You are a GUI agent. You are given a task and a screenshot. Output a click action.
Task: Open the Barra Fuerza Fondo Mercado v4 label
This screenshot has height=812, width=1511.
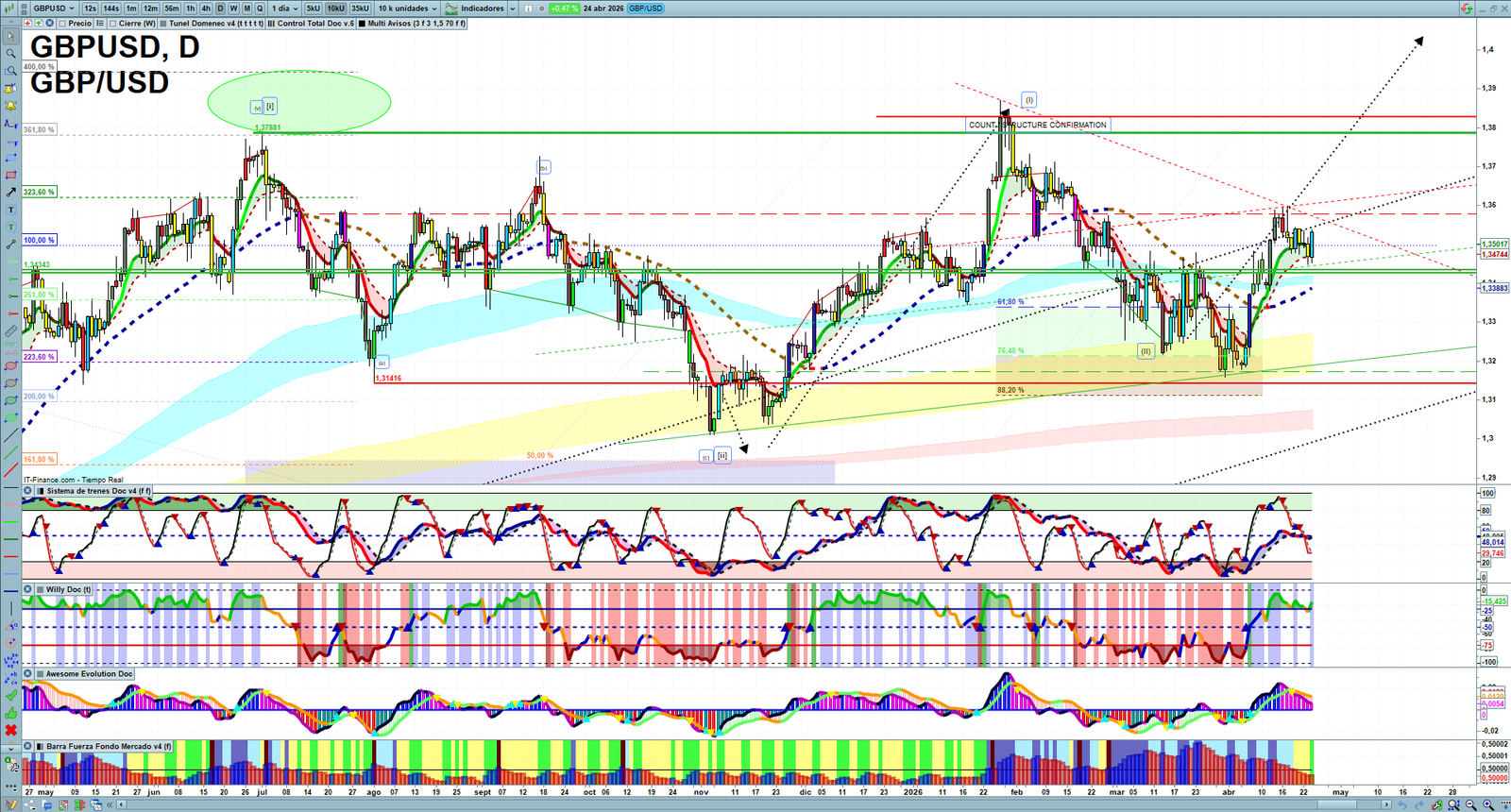pyautogui.click(x=109, y=746)
